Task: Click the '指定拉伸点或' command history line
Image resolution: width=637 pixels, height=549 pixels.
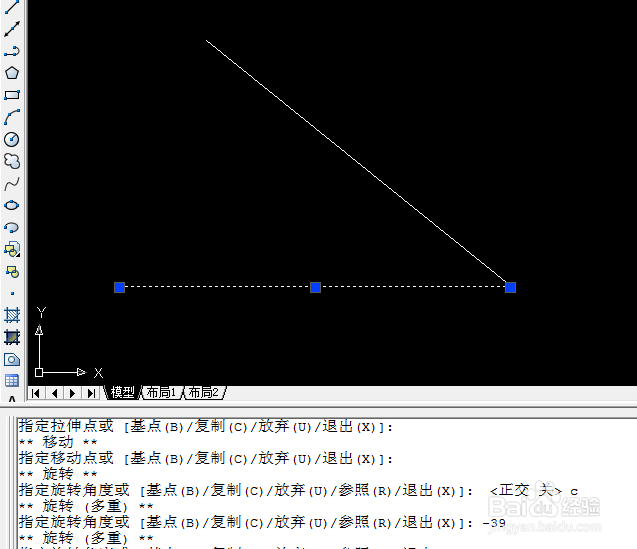Action: 206,426
